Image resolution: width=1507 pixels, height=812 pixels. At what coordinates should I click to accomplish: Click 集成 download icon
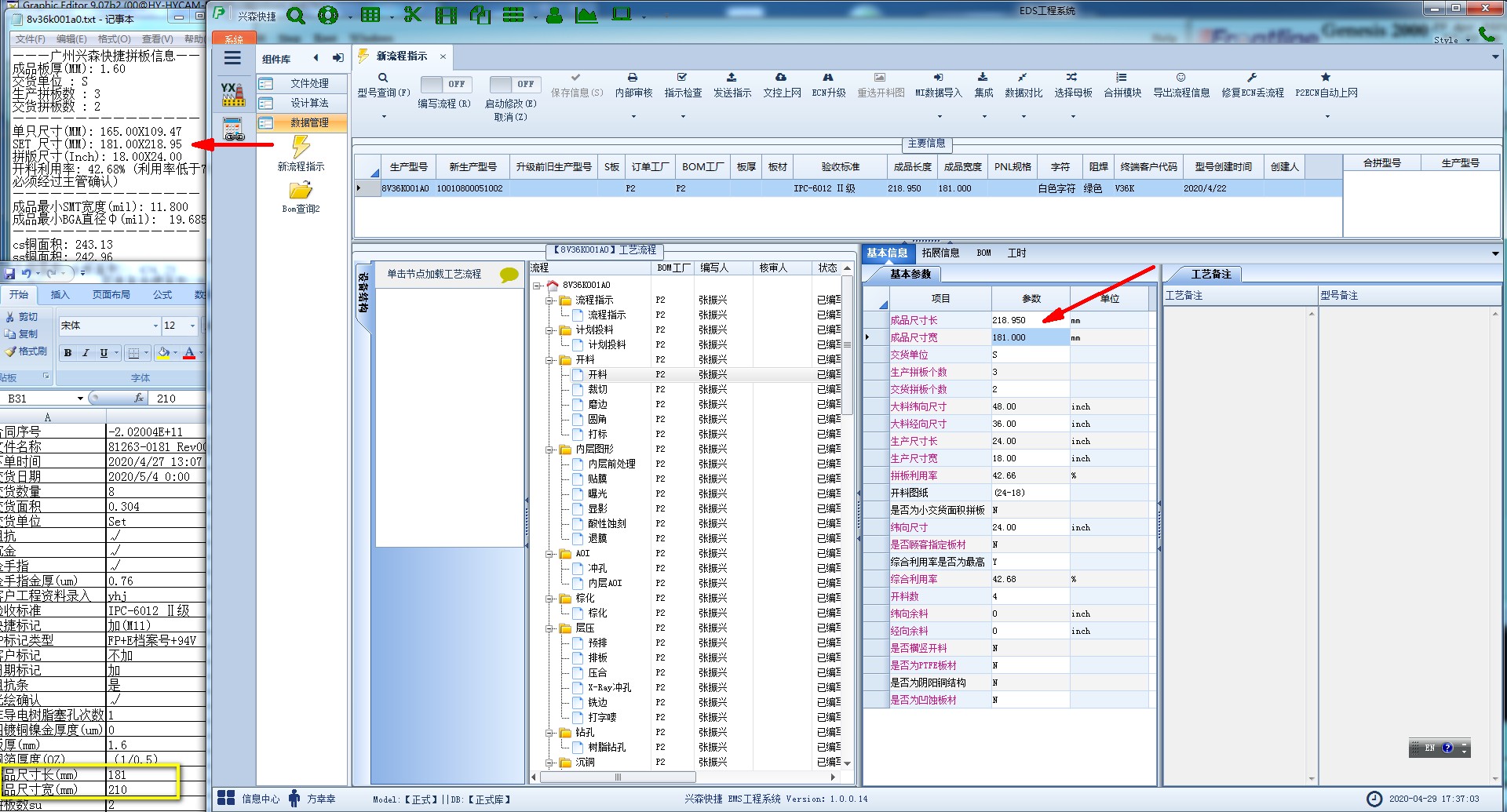click(x=983, y=78)
